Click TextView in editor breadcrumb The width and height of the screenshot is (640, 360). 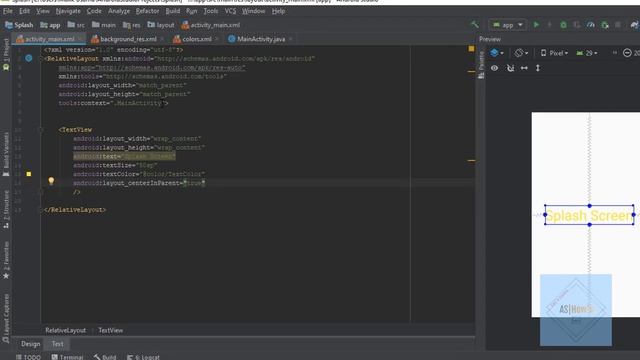click(x=111, y=330)
